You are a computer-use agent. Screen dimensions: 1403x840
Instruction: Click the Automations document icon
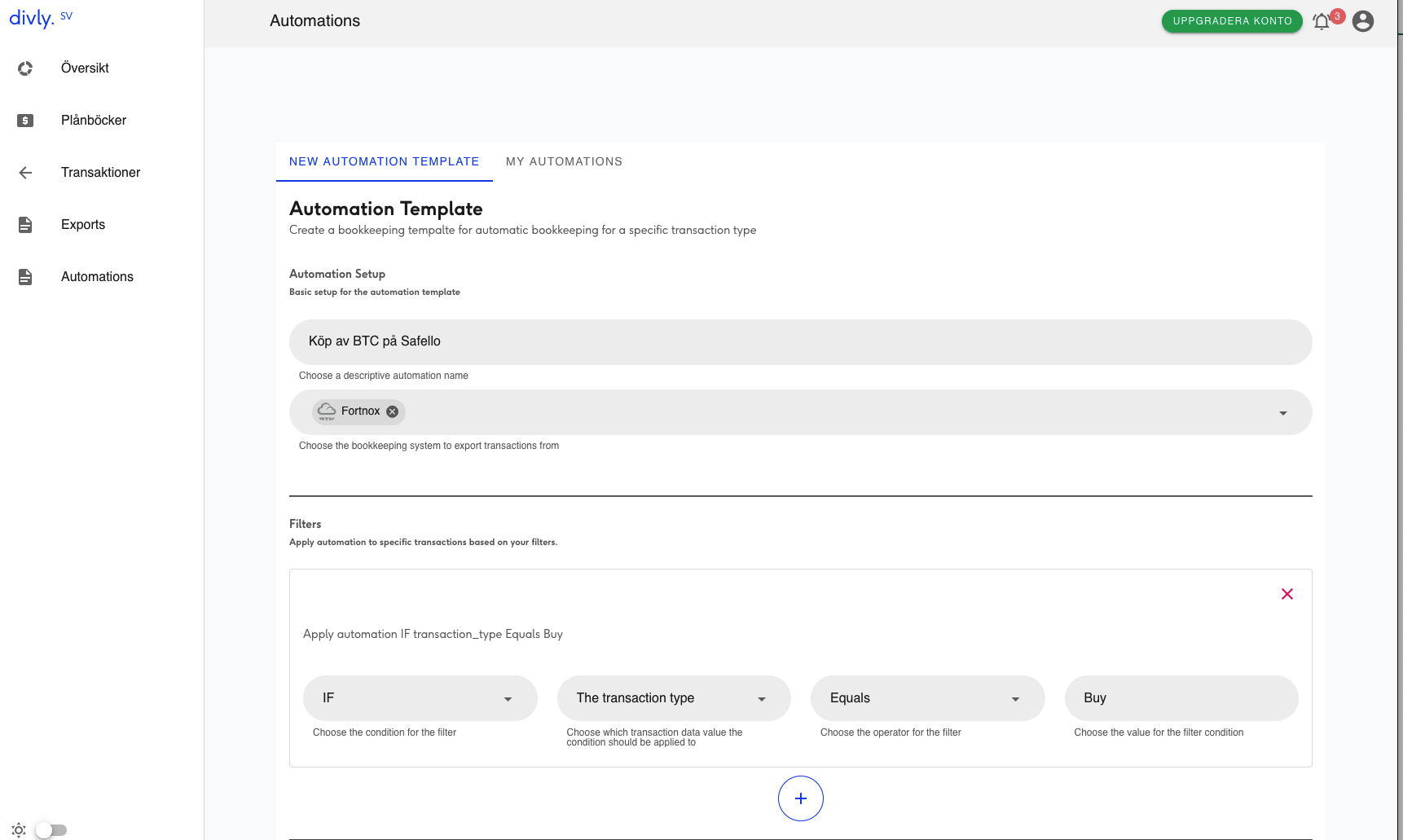25,277
